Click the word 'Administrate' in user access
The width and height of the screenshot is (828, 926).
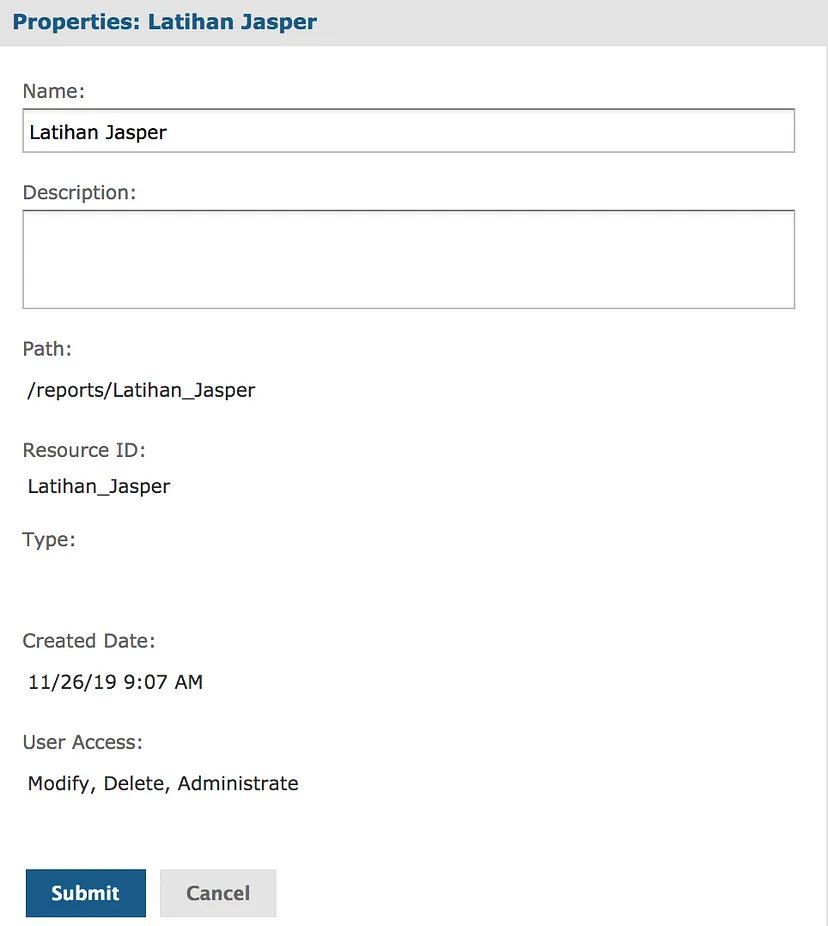click(x=238, y=783)
